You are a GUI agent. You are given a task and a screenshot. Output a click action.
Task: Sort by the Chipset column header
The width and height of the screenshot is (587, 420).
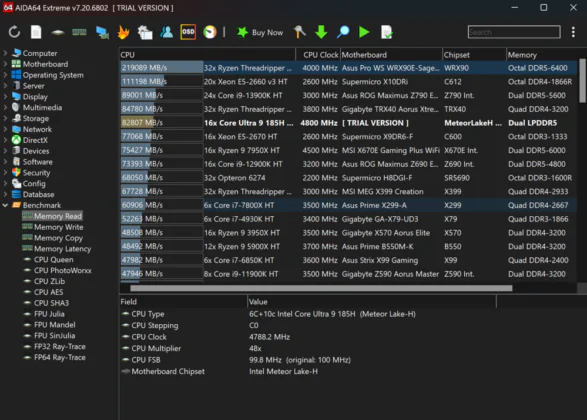click(x=474, y=55)
